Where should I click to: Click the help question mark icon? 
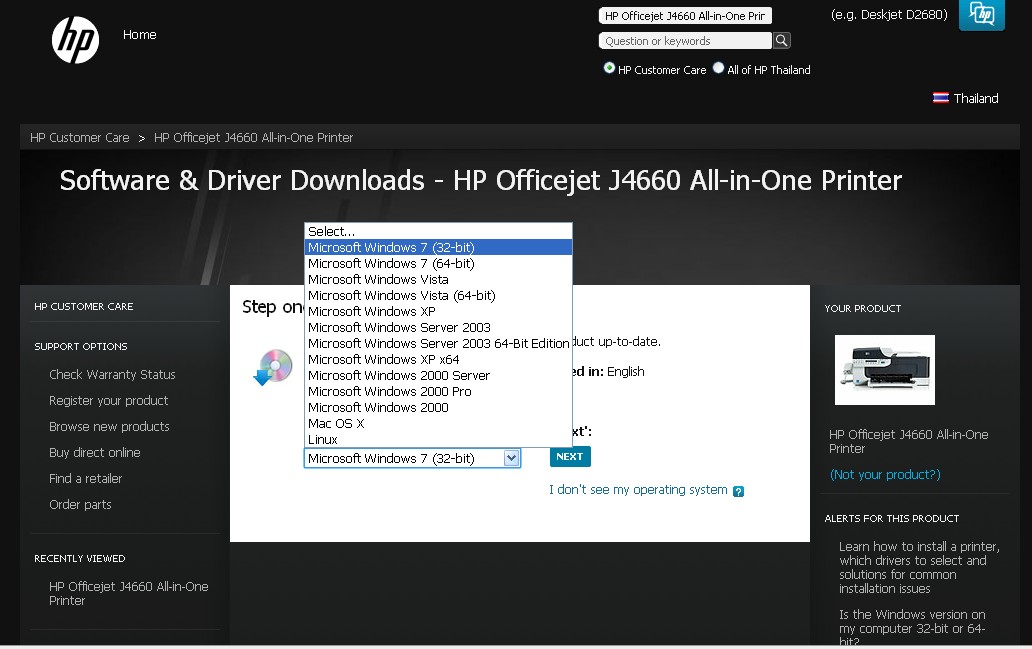[738, 491]
